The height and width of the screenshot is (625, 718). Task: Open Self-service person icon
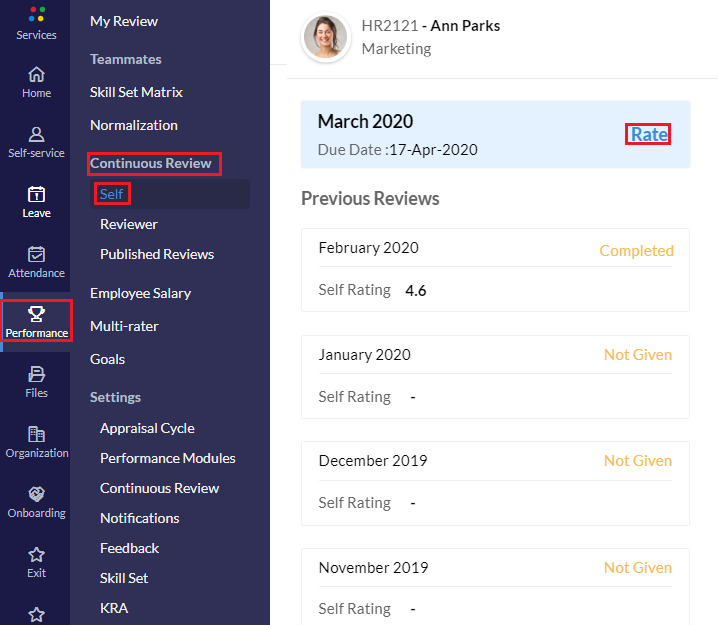coord(36,135)
